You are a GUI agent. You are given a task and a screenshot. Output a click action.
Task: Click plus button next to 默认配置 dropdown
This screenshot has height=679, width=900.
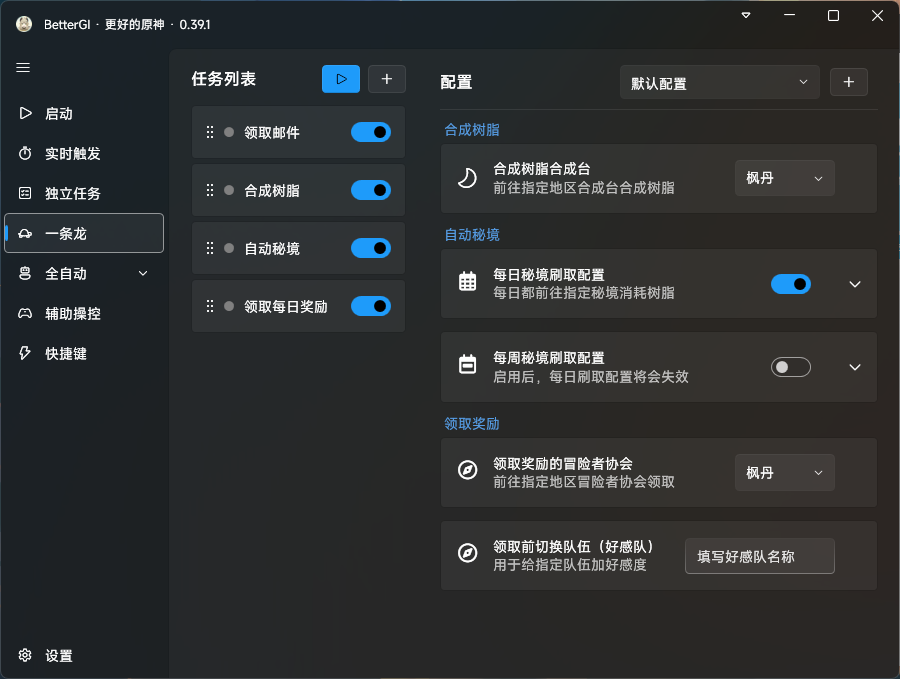point(849,82)
